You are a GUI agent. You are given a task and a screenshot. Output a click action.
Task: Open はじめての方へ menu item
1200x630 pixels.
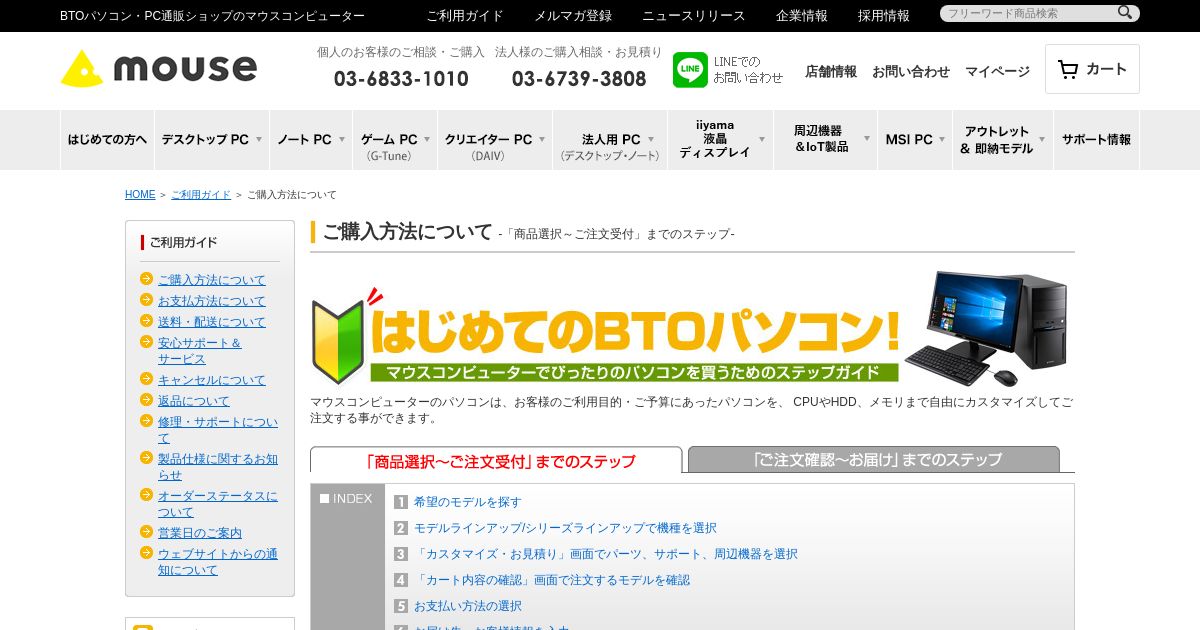coord(107,140)
